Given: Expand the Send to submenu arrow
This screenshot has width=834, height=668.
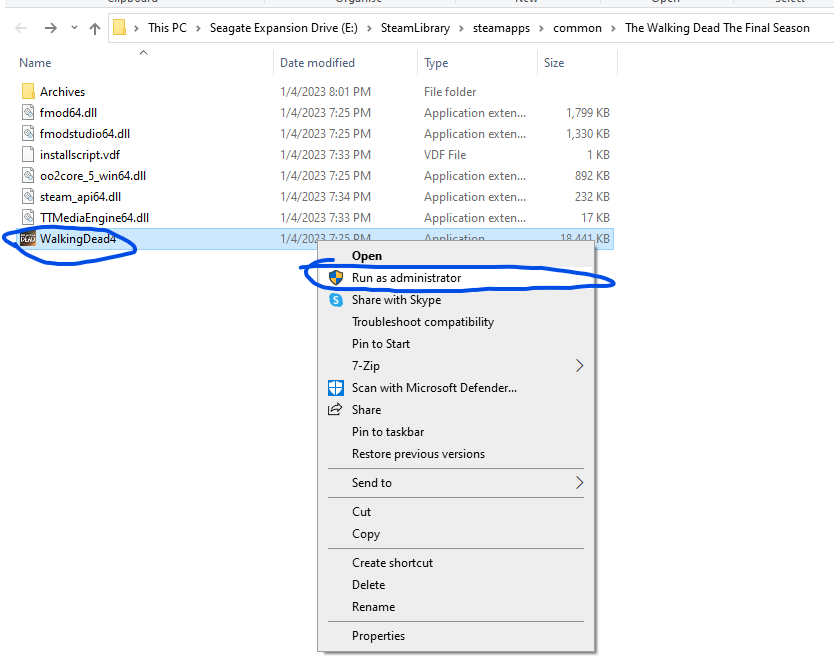Looking at the screenshot, I should coord(579,482).
